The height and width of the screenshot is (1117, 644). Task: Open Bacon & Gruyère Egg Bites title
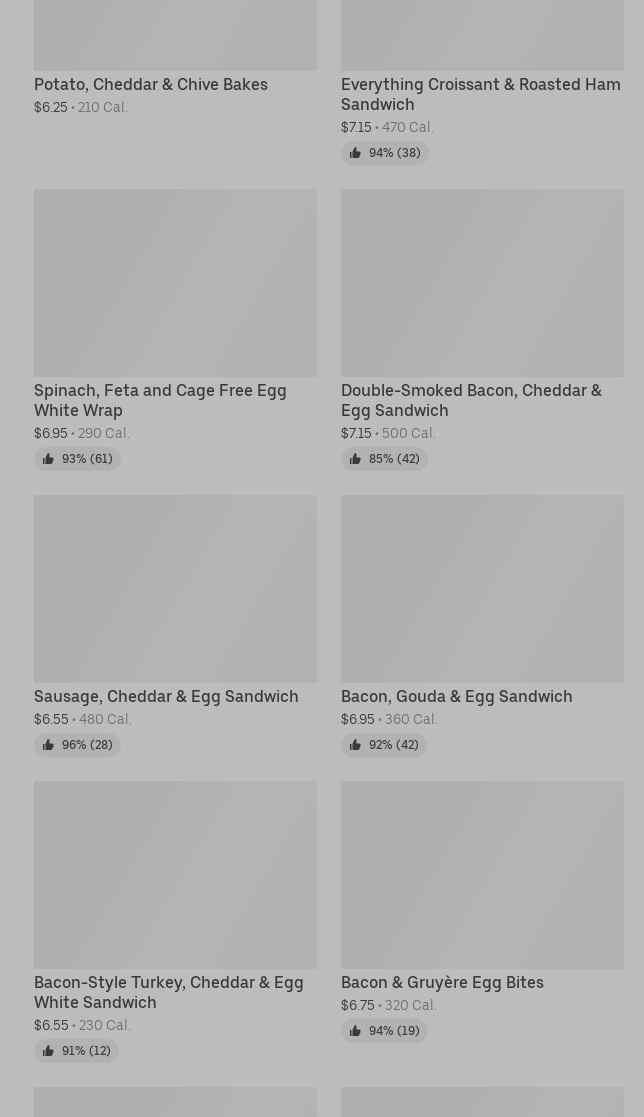[x=442, y=982]
